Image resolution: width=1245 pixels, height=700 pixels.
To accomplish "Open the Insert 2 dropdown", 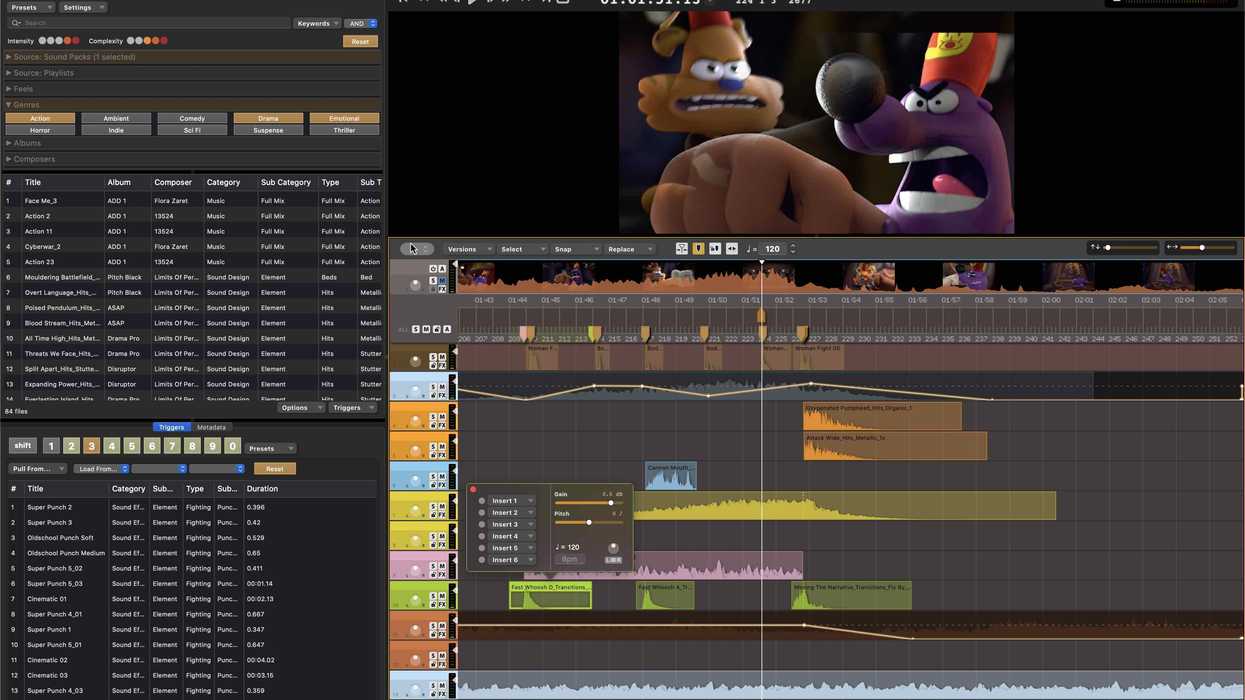I will pos(512,513).
